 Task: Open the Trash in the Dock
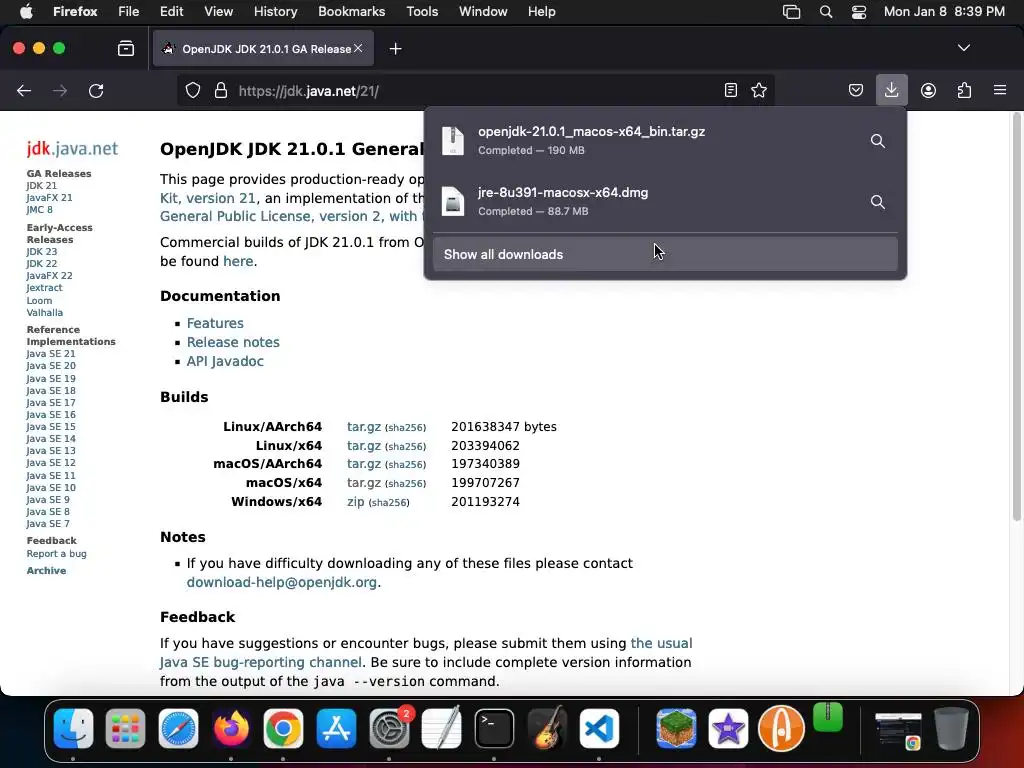tap(952, 728)
